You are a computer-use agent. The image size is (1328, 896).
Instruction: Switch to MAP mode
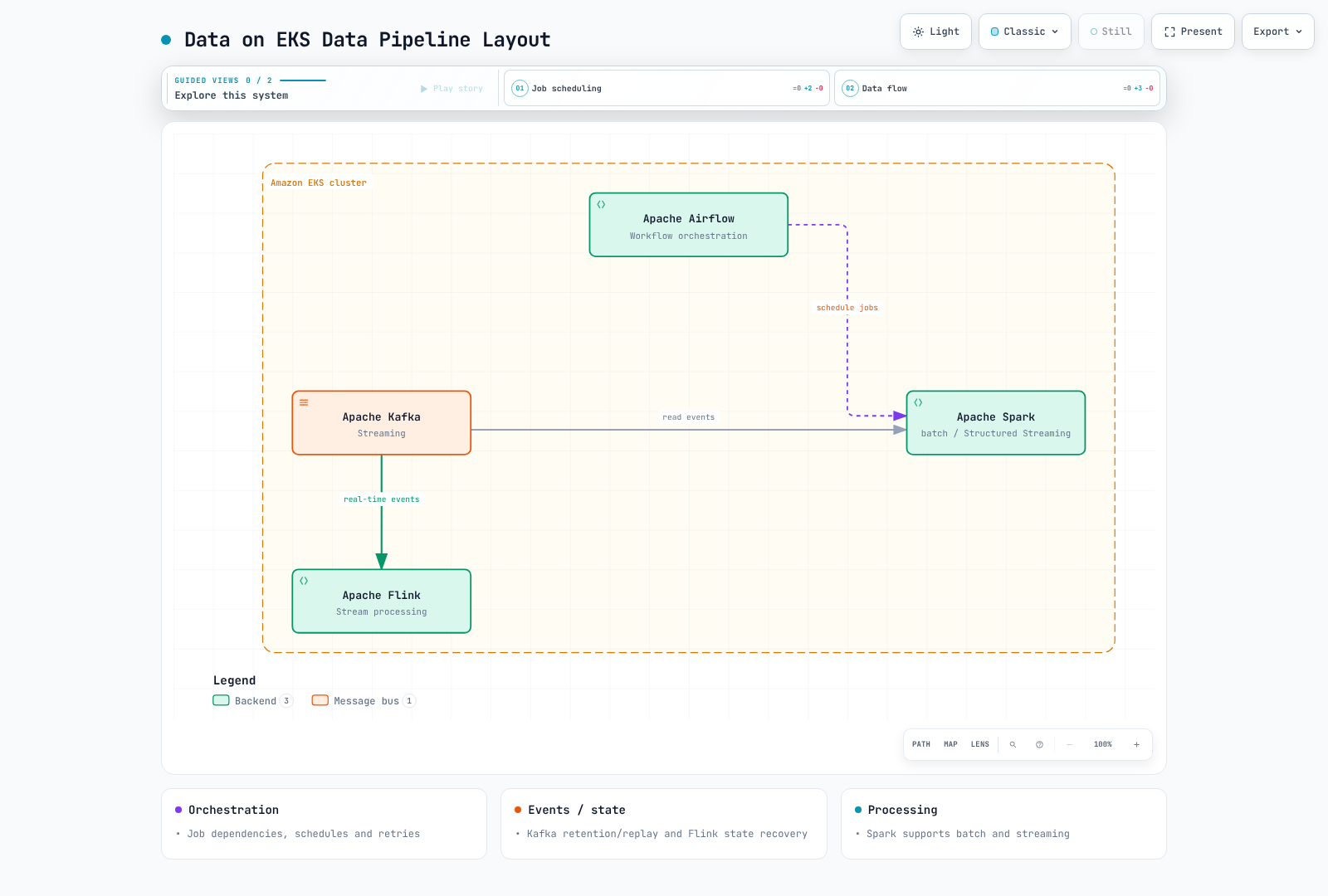pos(950,744)
